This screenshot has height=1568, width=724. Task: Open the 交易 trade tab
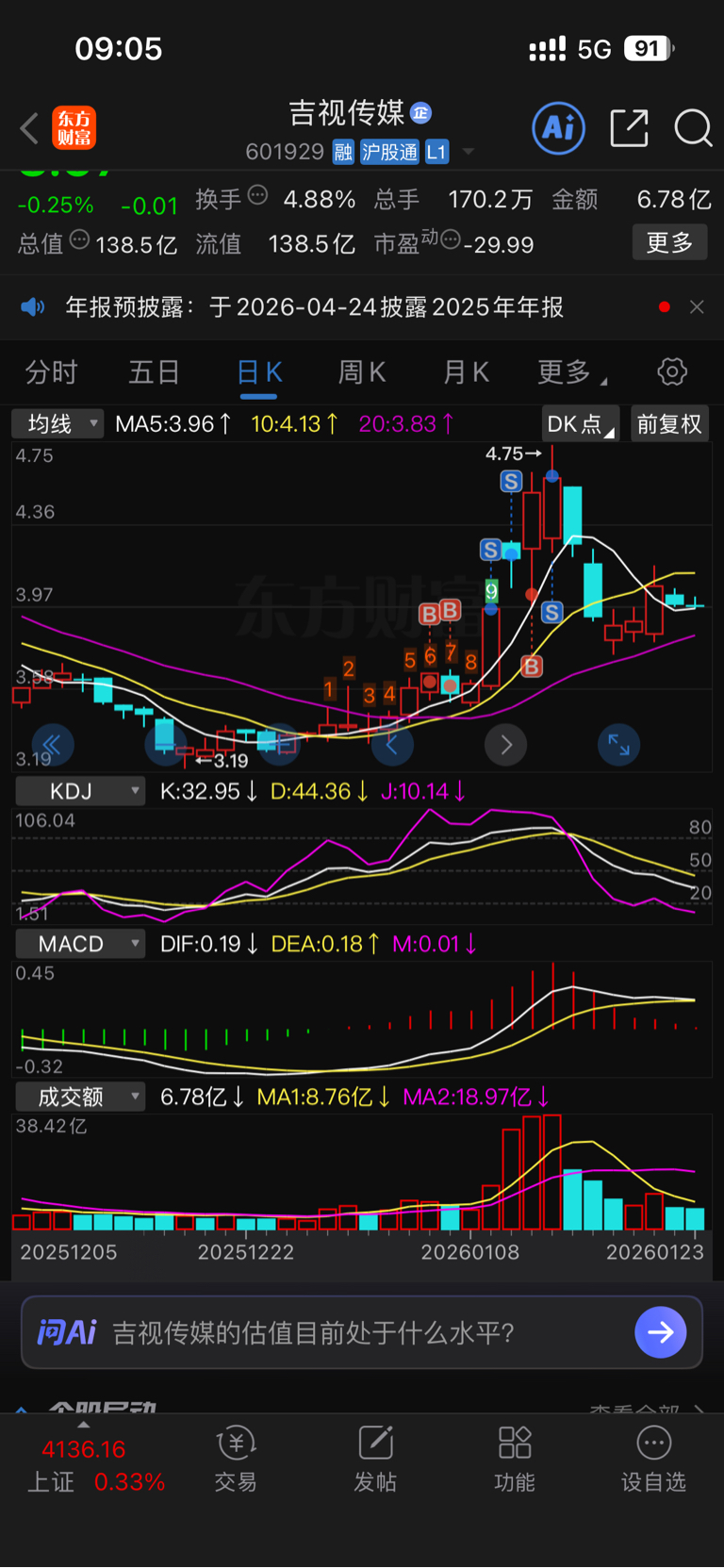[x=236, y=1459]
